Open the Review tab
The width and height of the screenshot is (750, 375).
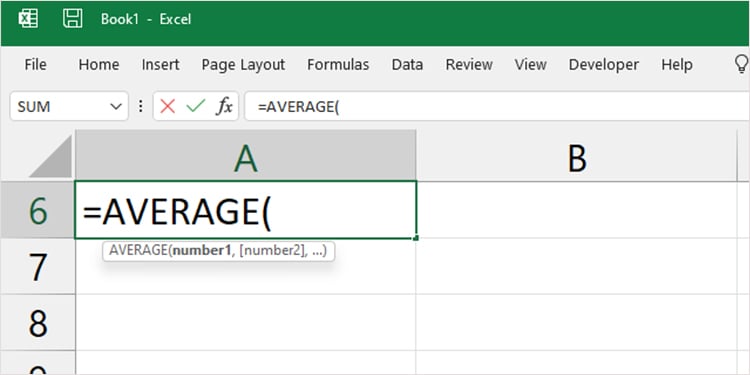[x=469, y=65]
